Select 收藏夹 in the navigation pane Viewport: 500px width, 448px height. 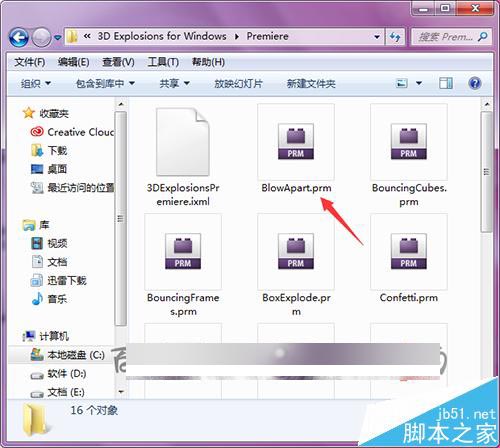[x=54, y=114]
